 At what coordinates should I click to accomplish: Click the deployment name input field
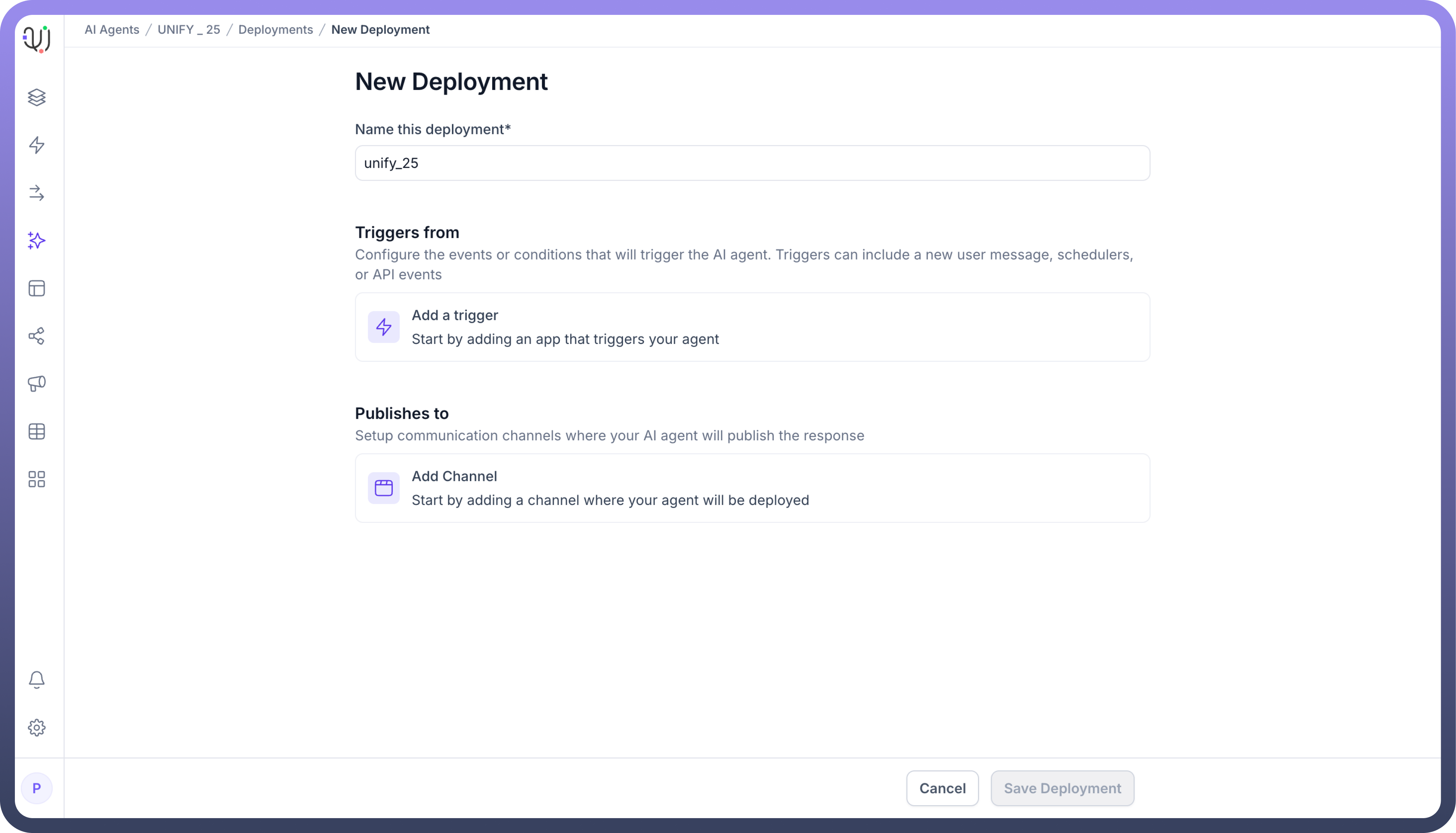pos(752,163)
